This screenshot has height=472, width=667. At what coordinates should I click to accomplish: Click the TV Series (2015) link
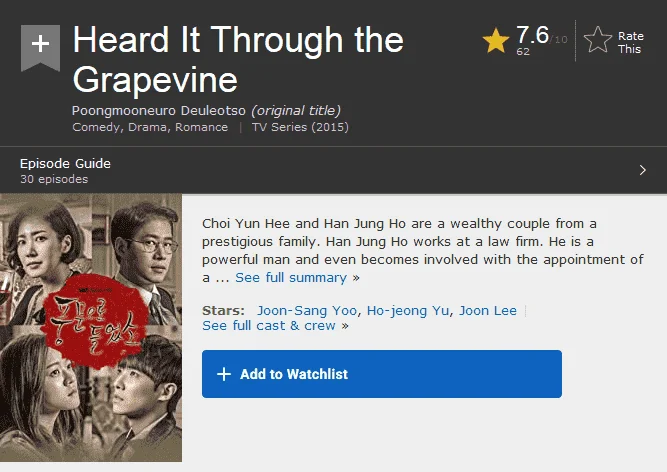pyautogui.click(x=300, y=127)
